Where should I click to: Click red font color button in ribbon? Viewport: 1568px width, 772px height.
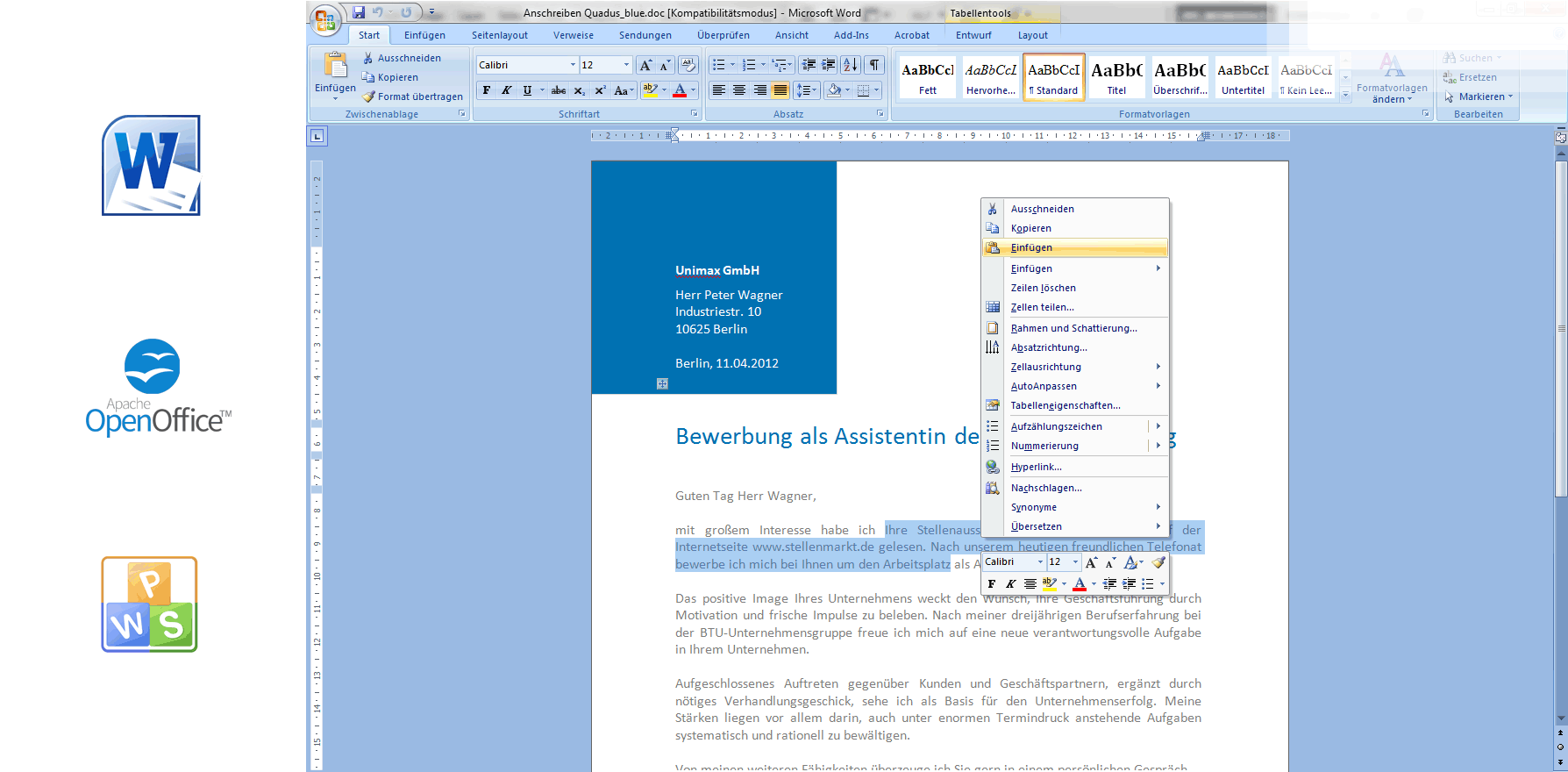pyautogui.click(x=679, y=90)
